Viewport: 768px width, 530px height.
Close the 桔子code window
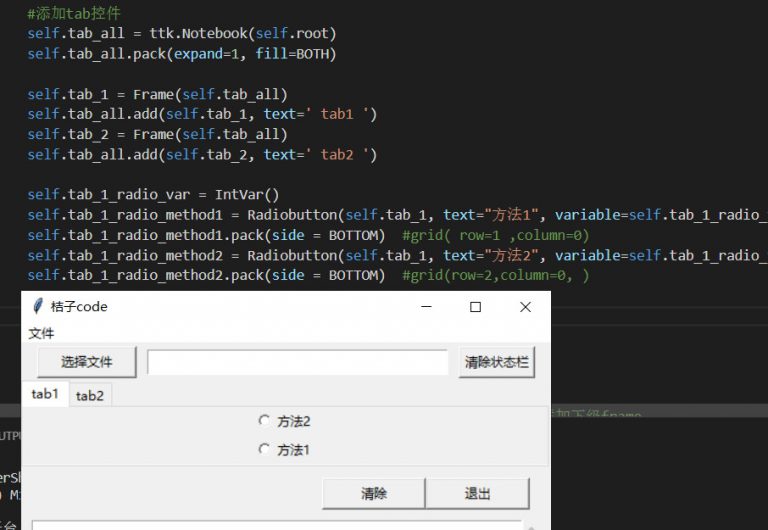pyautogui.click(x=525, y=307)
